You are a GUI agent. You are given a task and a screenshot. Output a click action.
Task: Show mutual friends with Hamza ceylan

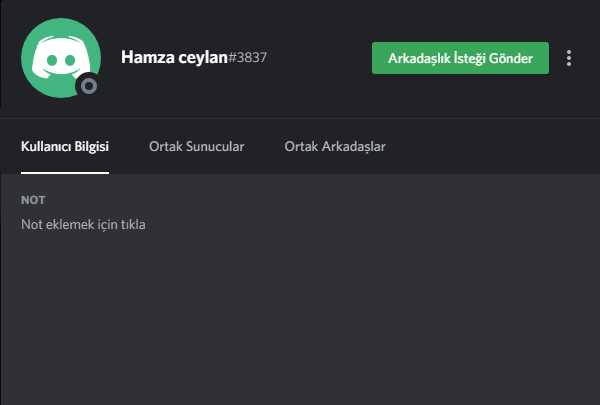click(x=335, y=147)
